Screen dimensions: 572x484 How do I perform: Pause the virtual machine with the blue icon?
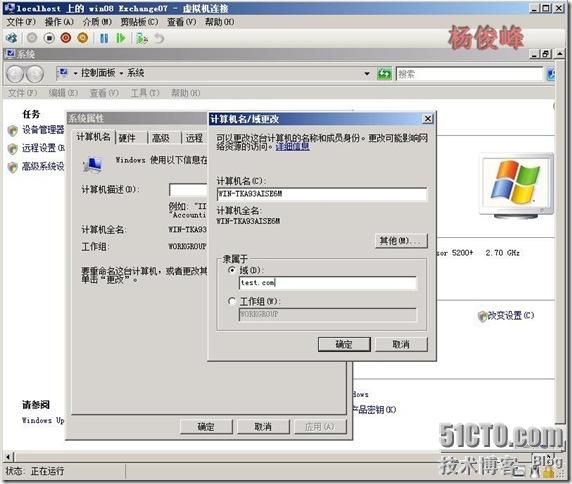pos(104,38)
